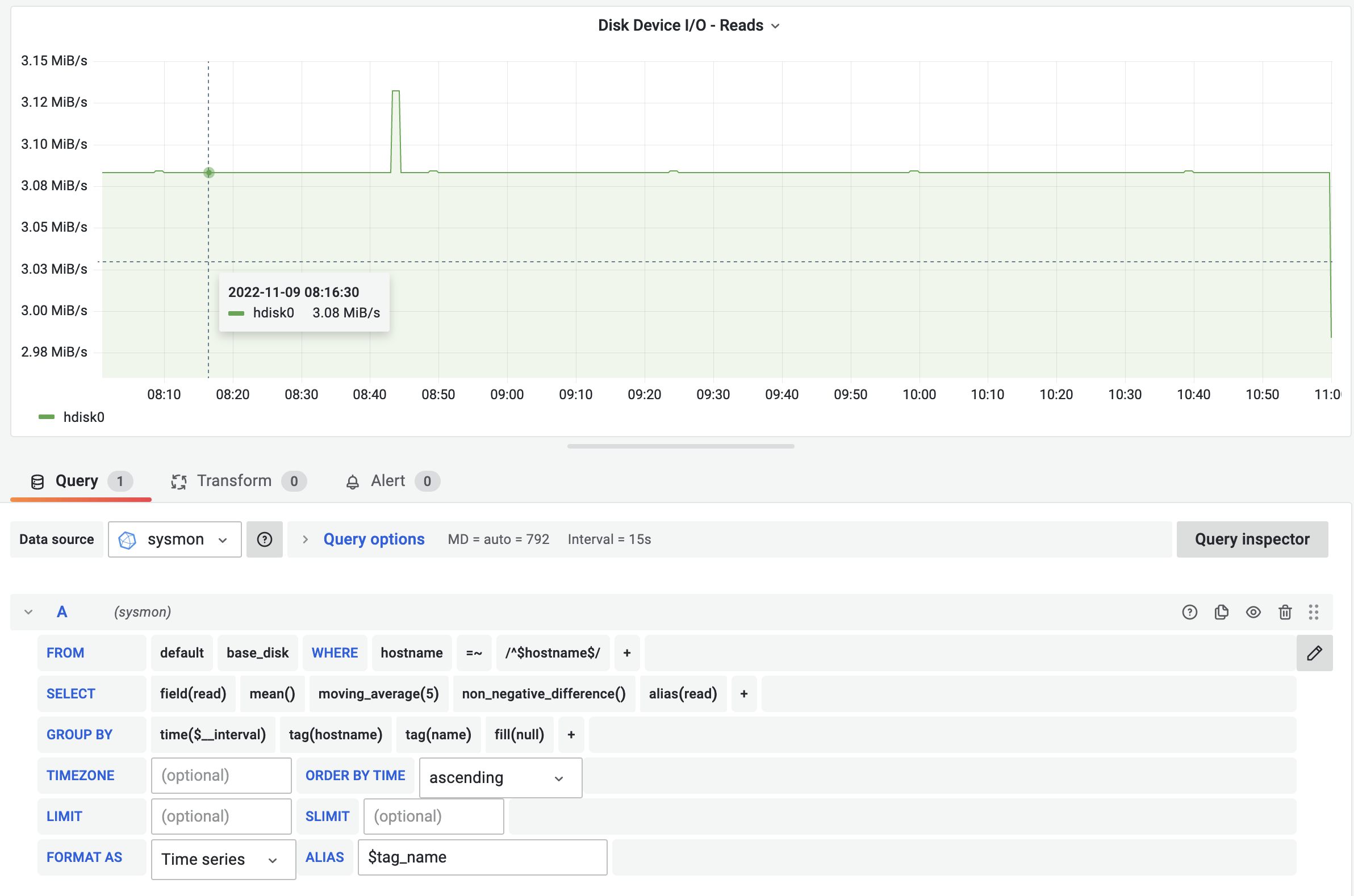Viewport: 1354px width, 896px height.
Task: Duplicate query A using the copy icon
Action: 1222,612
